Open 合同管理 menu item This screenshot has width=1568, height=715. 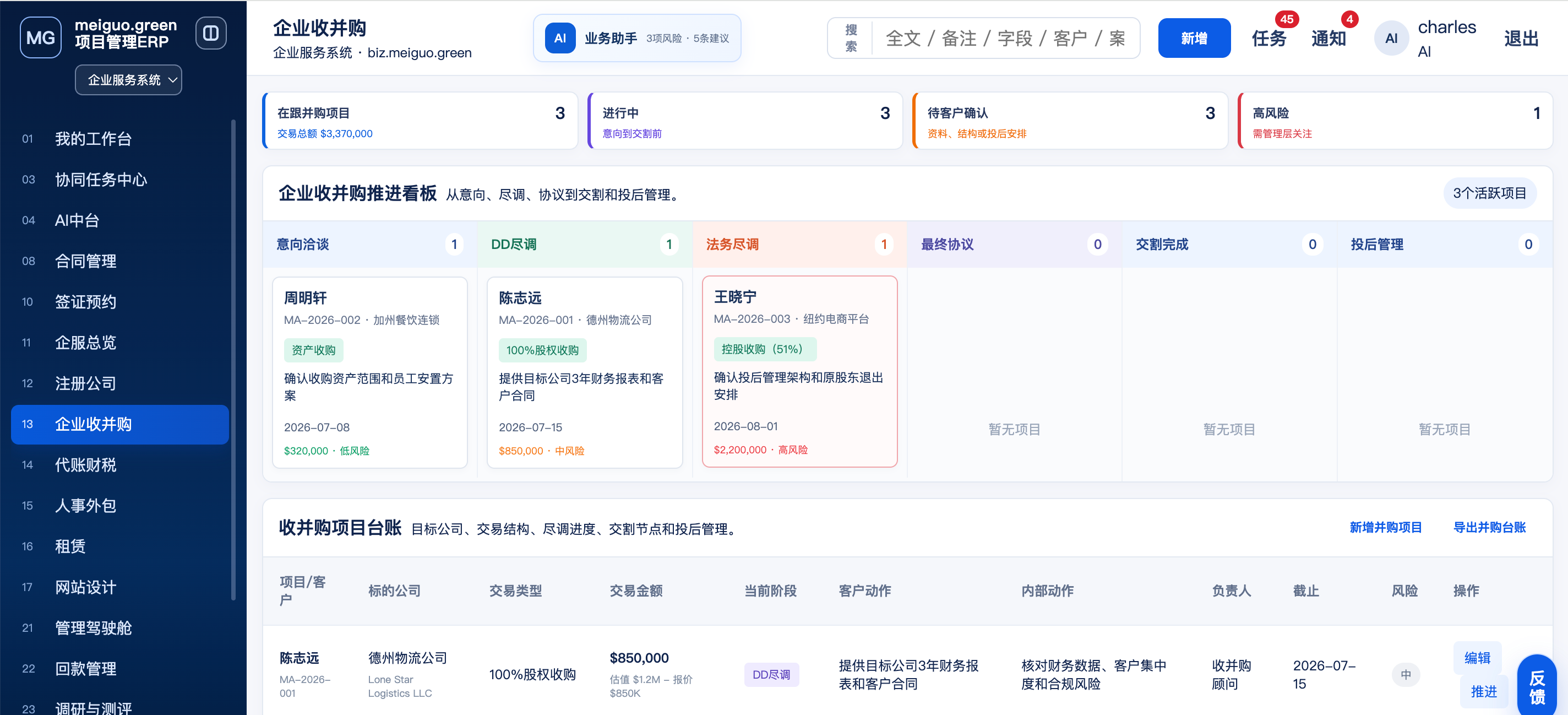pyautogui.click(x=120, y=261)
